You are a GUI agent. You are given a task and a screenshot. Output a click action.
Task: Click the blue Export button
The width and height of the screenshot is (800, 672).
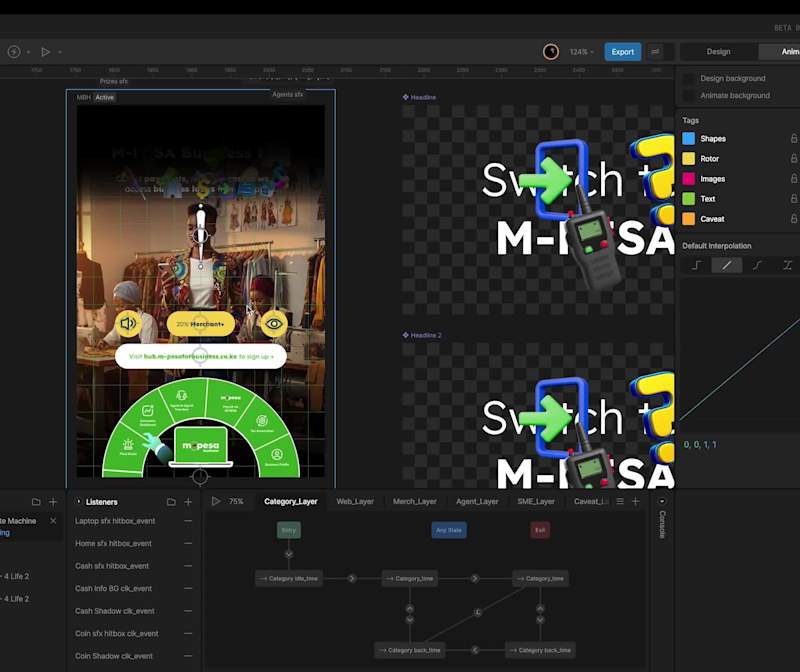pyautogui.click(x=622, y=52)
